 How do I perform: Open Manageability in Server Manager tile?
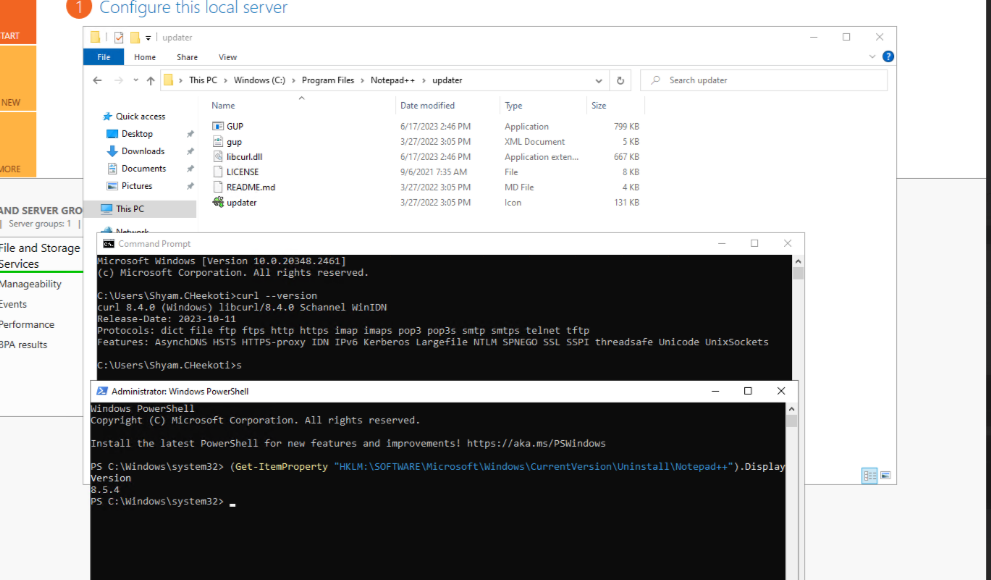pyautogui.click(x=31, y=284)
